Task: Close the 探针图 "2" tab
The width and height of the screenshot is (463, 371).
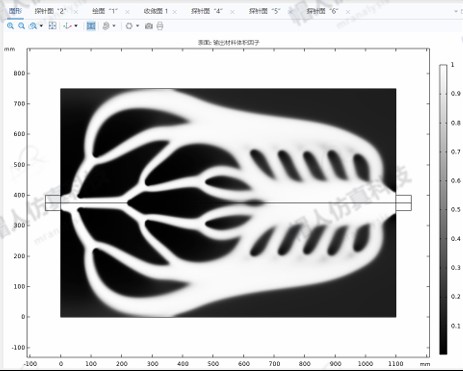Action: (x=76, y=12)
